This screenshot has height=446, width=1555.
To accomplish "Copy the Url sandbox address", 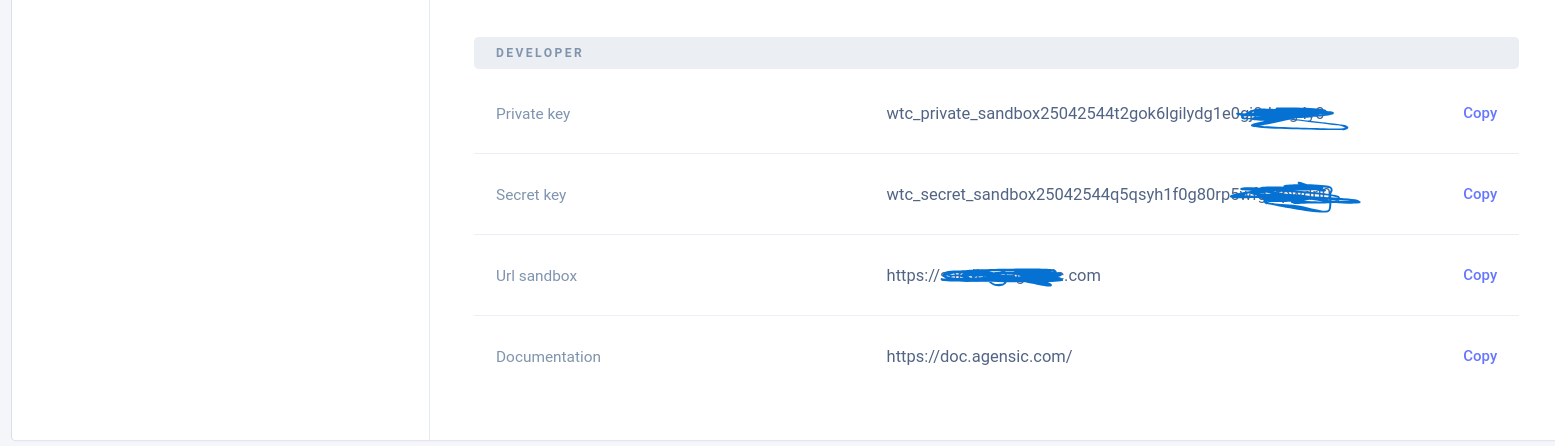I will tap(1479, 275).
